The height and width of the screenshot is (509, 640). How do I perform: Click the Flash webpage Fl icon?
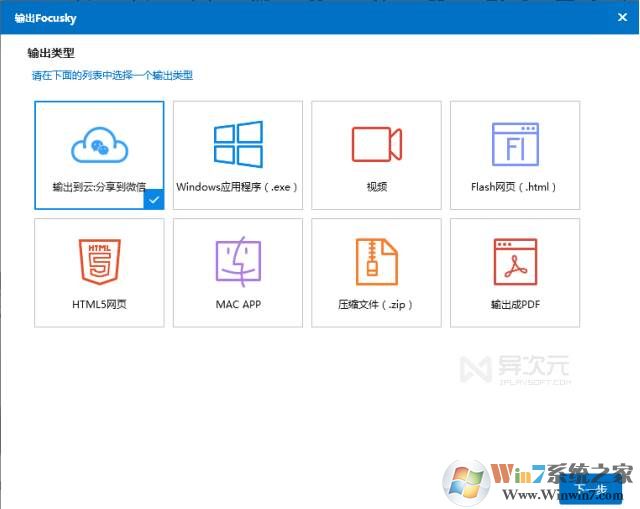coord(514,144)
